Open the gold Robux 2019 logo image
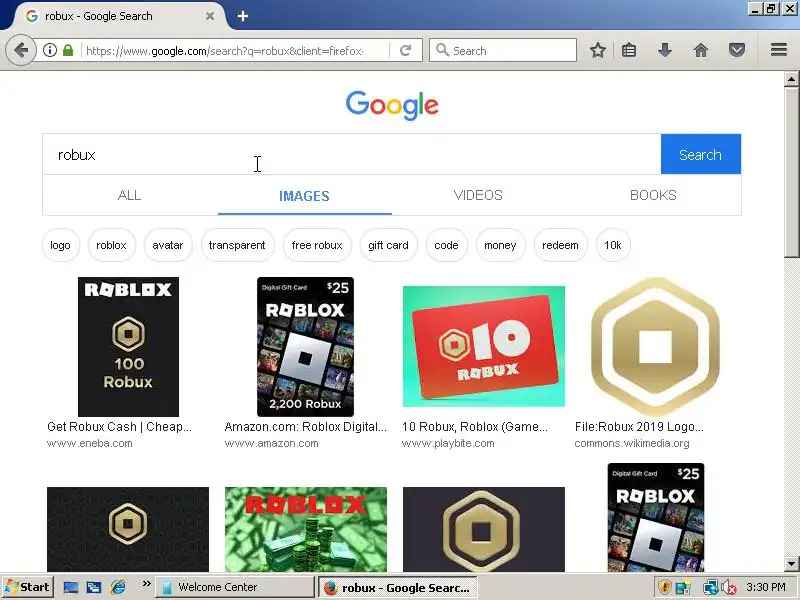The image size is (800, 600). [x=655, y=347]
